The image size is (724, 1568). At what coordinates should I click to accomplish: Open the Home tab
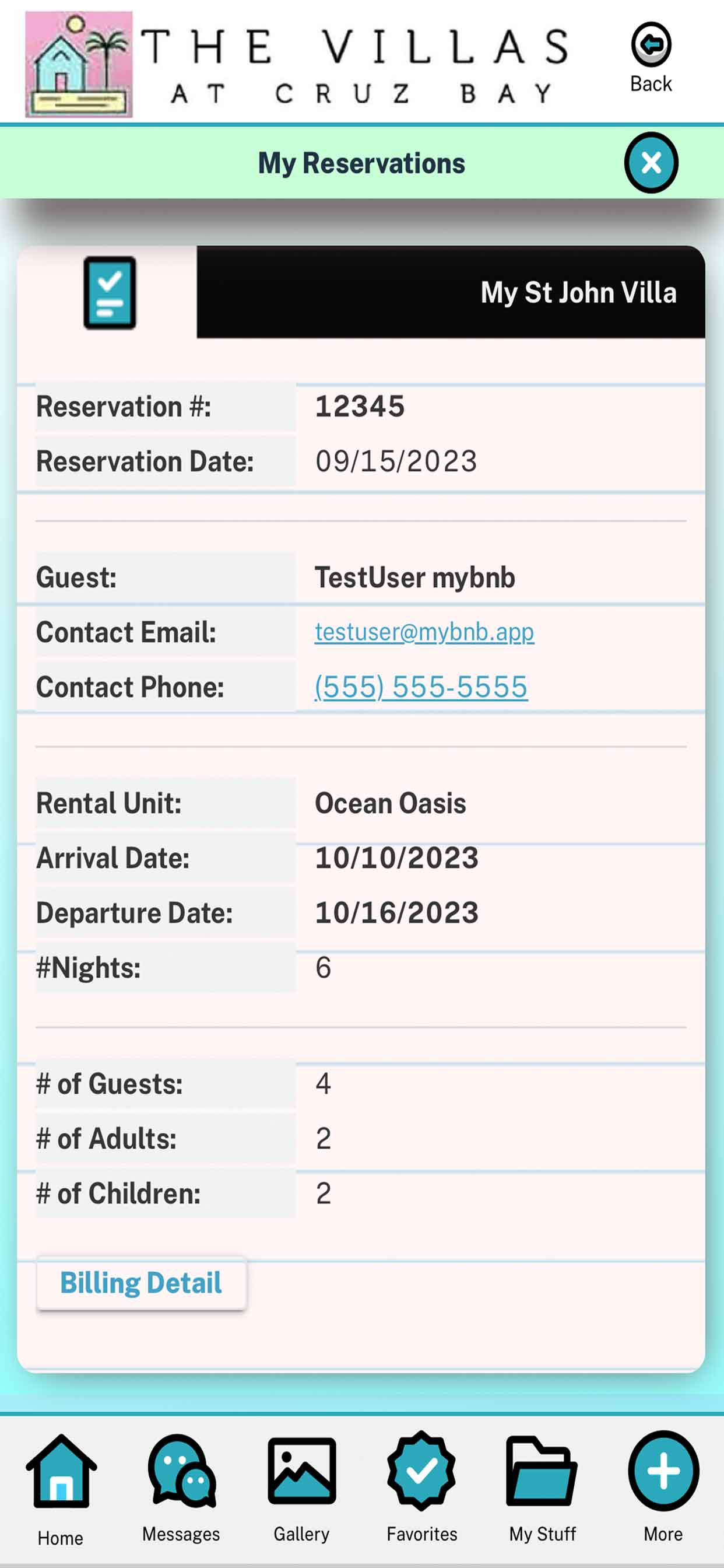point(61,1471)
